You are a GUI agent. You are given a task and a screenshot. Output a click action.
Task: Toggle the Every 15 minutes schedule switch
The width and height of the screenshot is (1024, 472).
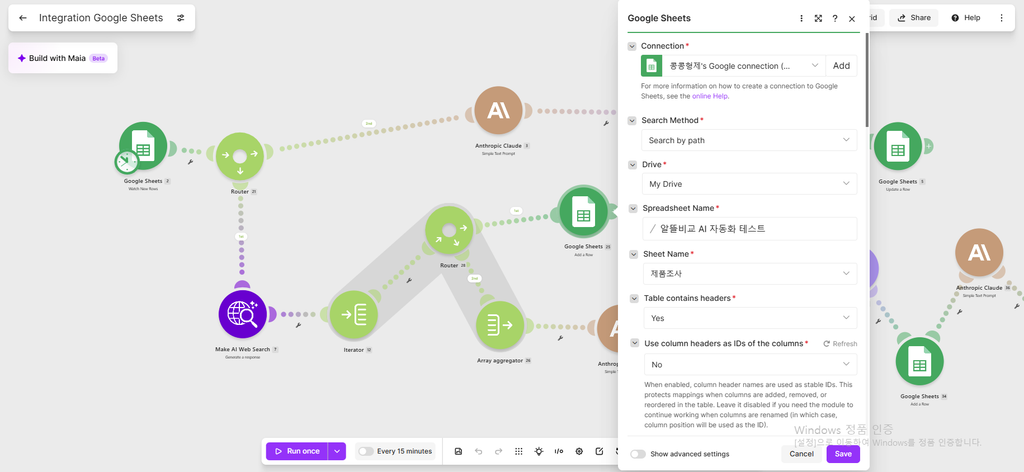pos(366,451)
